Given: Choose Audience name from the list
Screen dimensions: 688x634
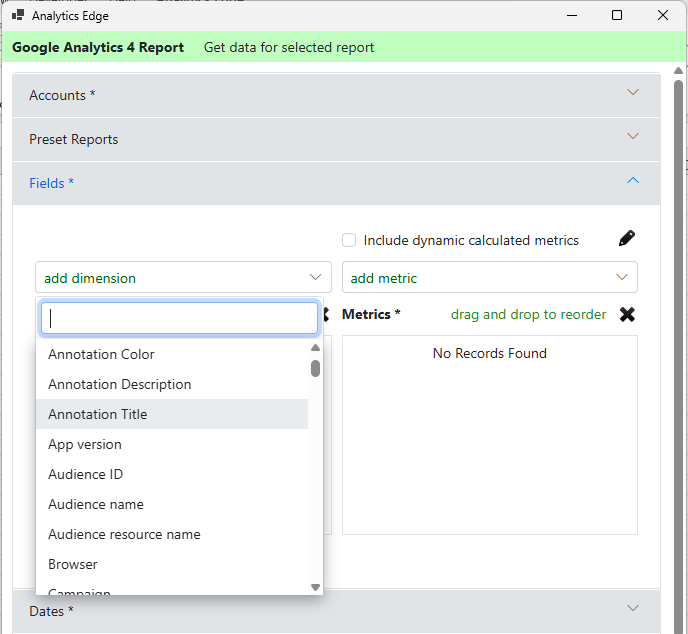Looking at the screenshot, I should (x=96, y=504).
